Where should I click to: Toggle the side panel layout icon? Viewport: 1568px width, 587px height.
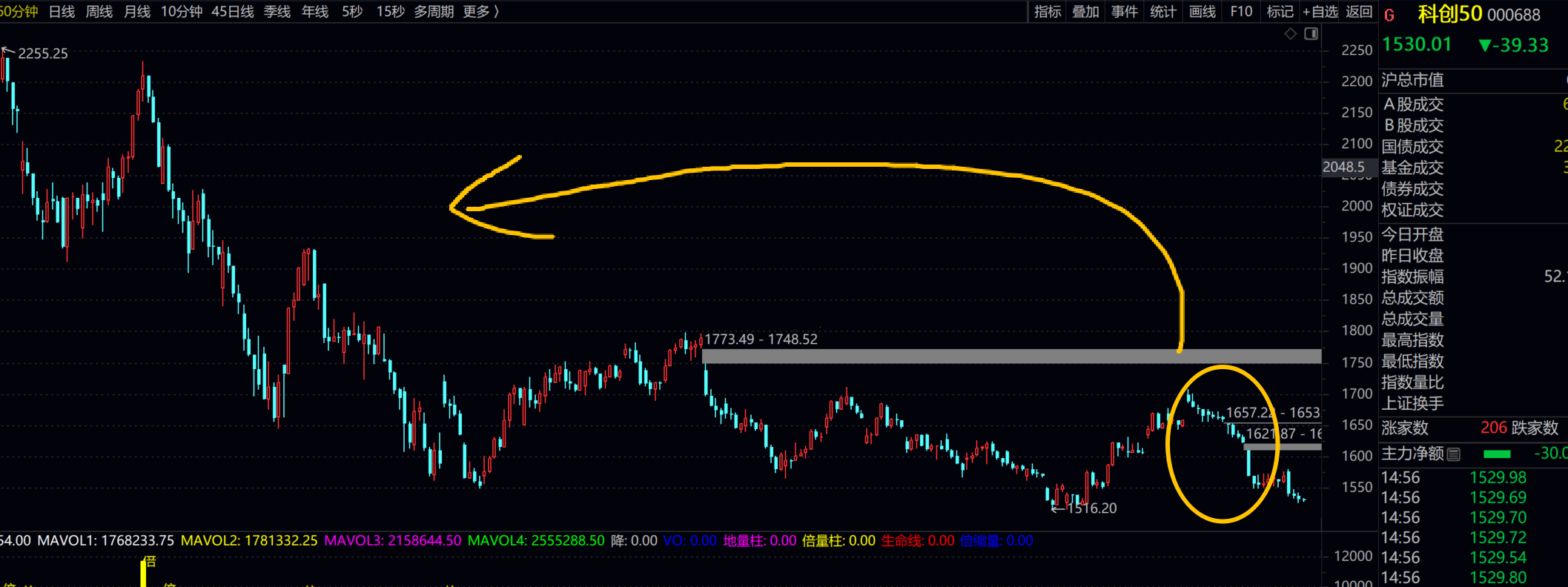1311,34
